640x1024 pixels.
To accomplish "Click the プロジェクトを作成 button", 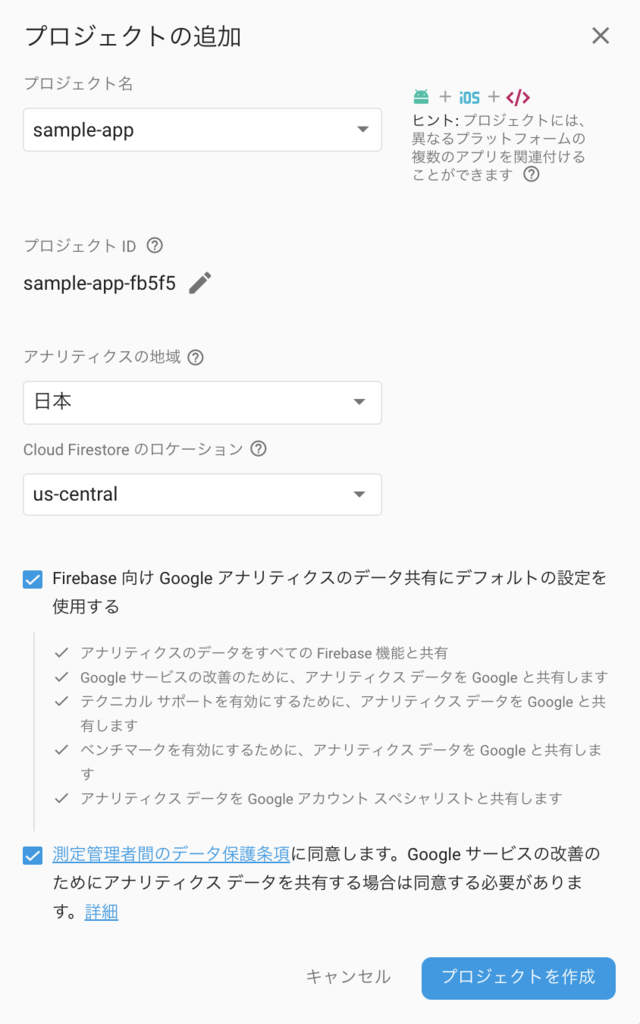I will (518, 978).
